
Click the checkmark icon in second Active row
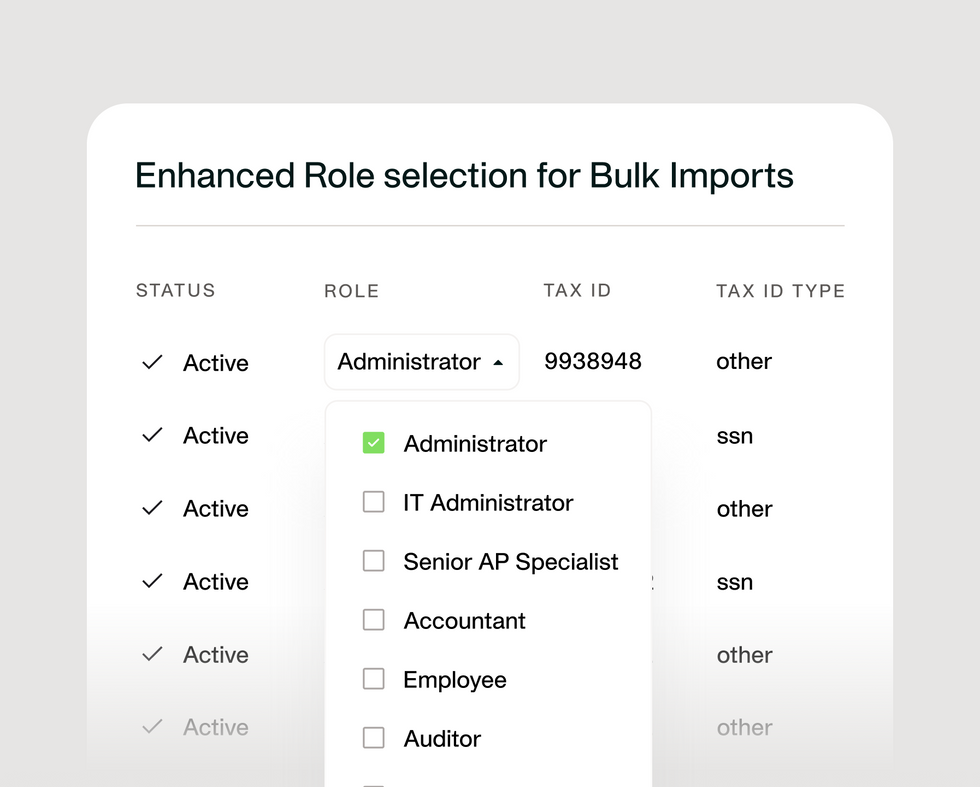pos(152,434)
